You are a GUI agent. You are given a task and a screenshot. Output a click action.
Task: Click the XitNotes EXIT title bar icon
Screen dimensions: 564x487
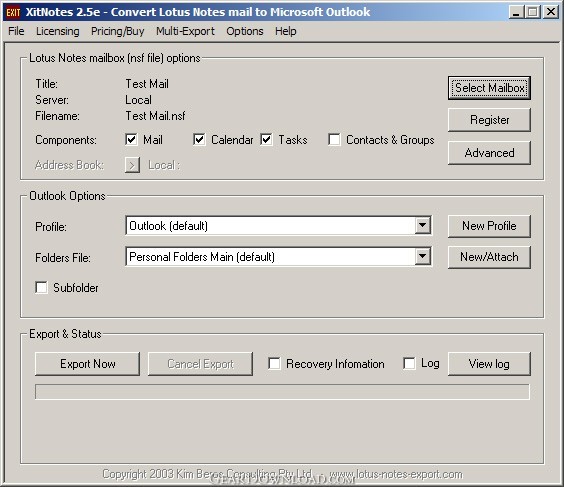(13, 12)
